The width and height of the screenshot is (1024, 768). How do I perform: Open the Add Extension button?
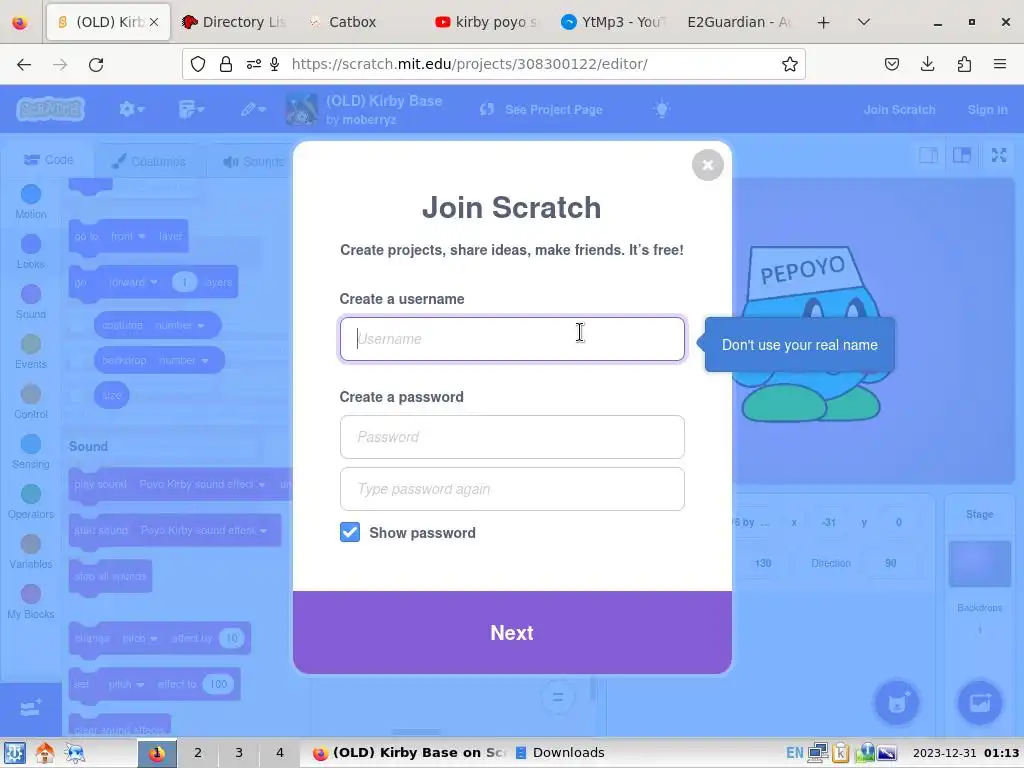tap(31, 709)
